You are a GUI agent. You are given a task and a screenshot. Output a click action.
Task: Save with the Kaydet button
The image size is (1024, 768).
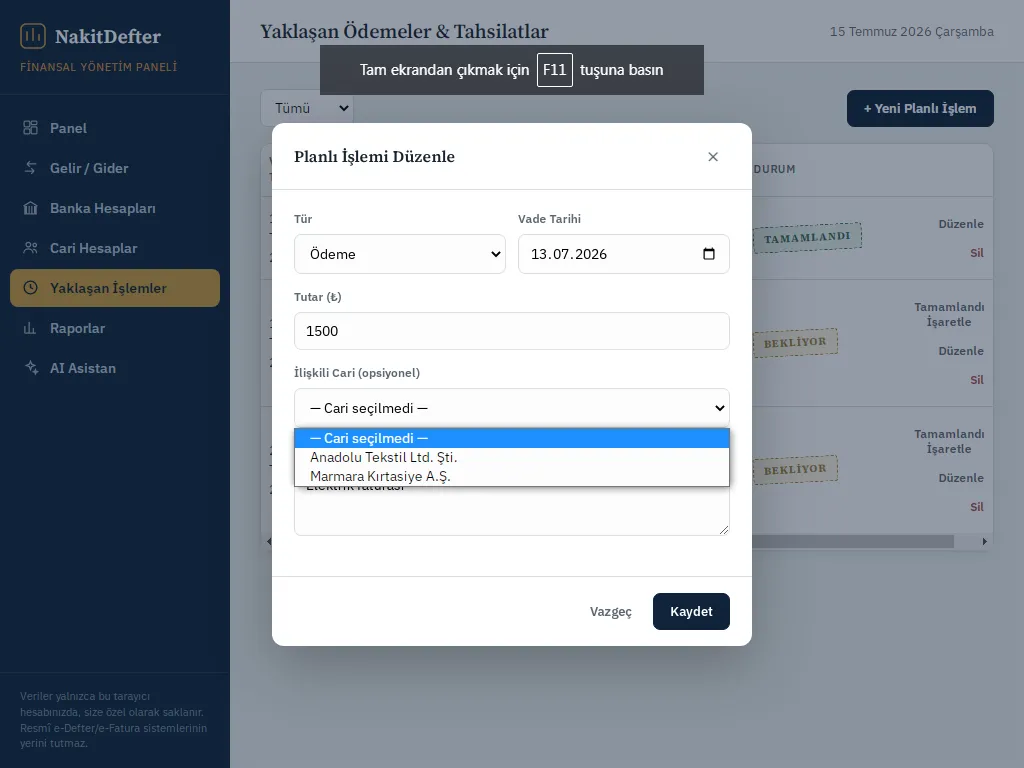pos(691,611)
